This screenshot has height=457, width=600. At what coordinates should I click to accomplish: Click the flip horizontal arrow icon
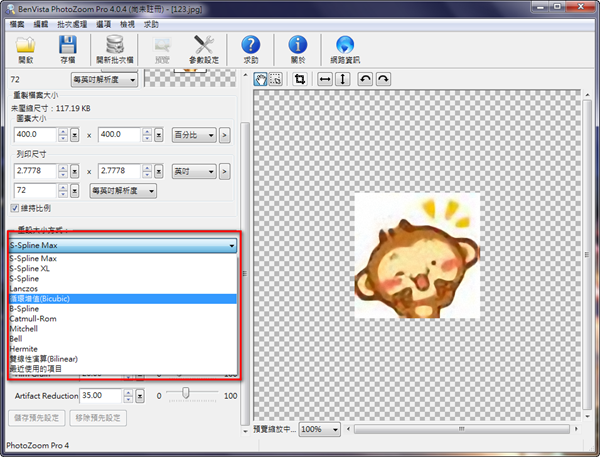click(325, 79)
